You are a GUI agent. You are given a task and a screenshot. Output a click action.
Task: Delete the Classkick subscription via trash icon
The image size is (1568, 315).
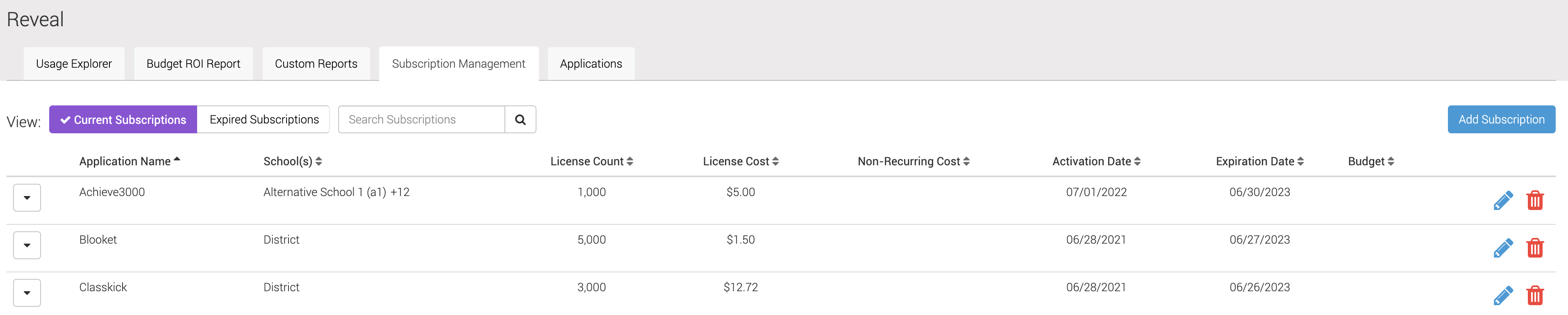(1535, 295)
